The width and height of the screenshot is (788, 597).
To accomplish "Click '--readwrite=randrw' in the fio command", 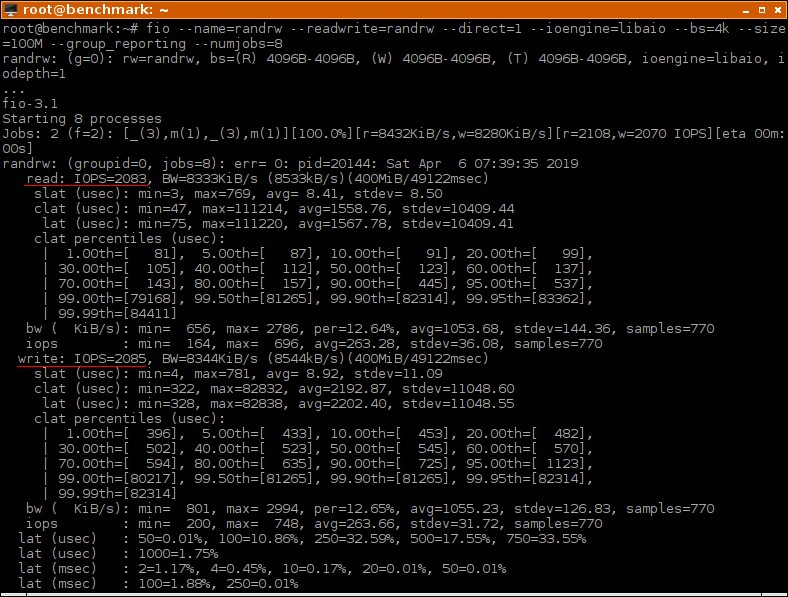I will point(362,29).
